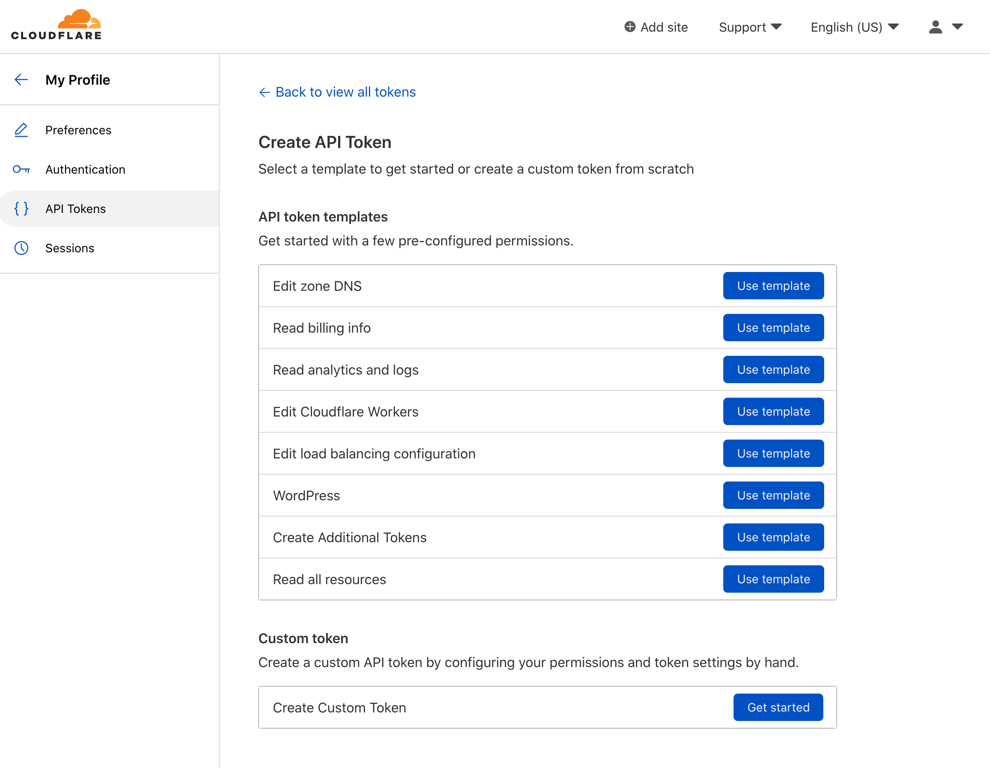
Task: Open Authentication in the sidebar
Action: point(85,169)
